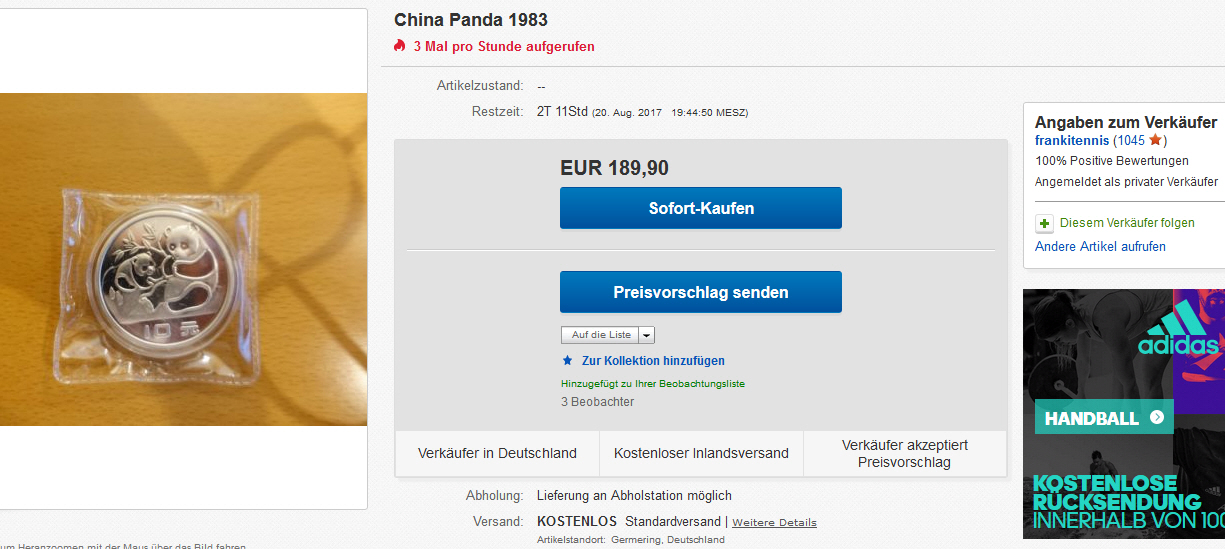1225x549 pixels.
Task: Open seller profile frankitennis
Action: [1072, 141]
